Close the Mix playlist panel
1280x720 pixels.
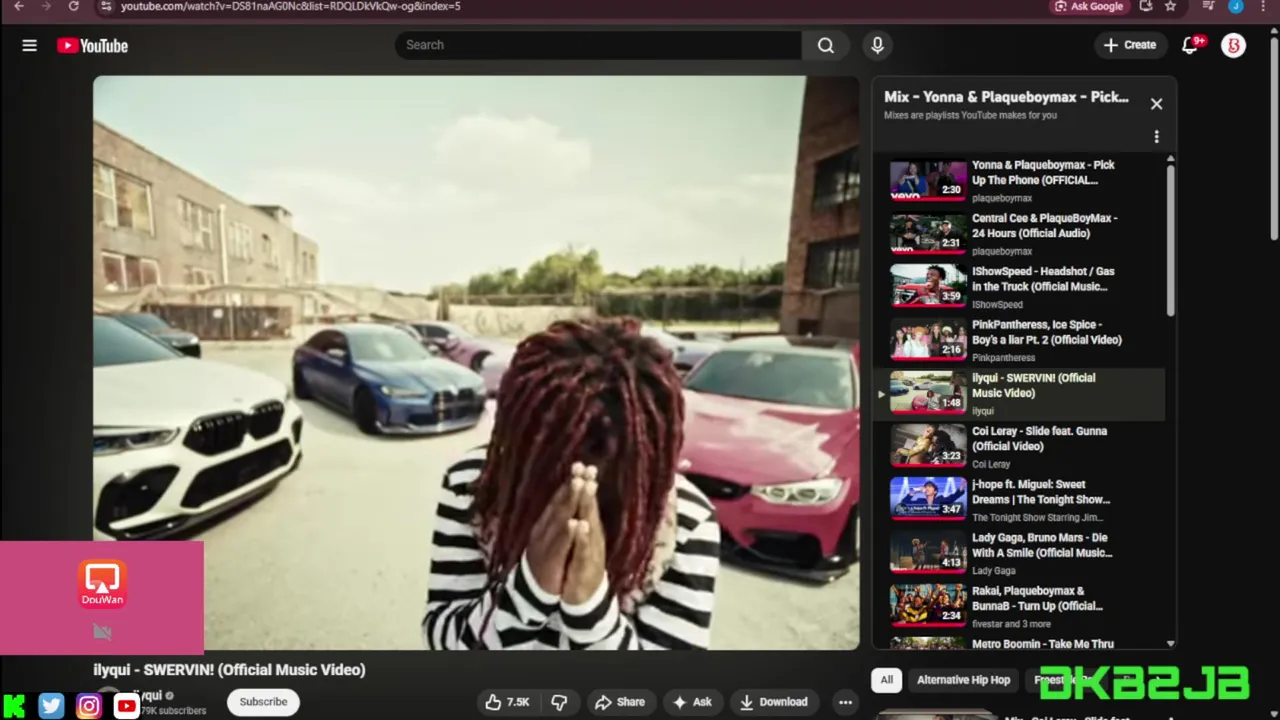pos(1156,104)
